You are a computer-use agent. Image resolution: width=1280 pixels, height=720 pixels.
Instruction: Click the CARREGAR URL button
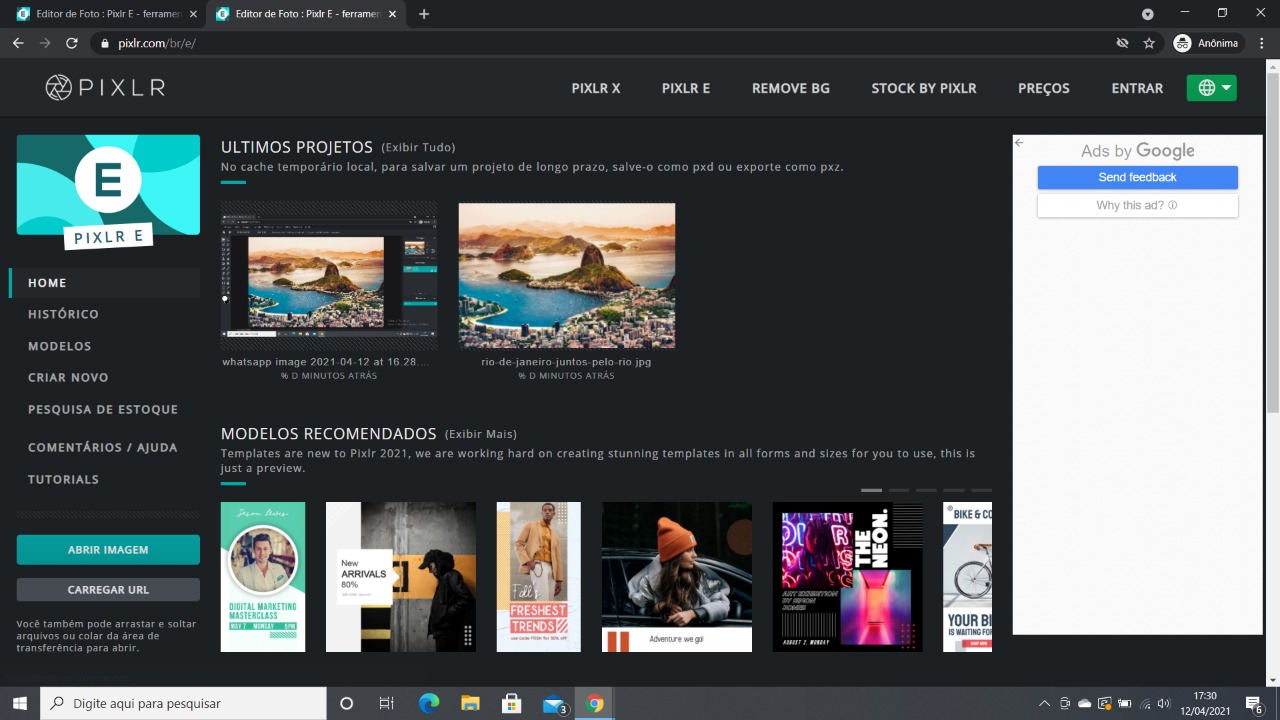click(108, 590)
